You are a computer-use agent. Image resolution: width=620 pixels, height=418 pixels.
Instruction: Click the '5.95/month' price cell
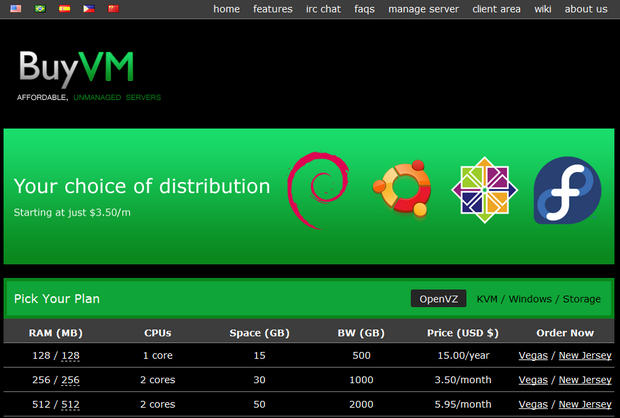tap(463, 405)
